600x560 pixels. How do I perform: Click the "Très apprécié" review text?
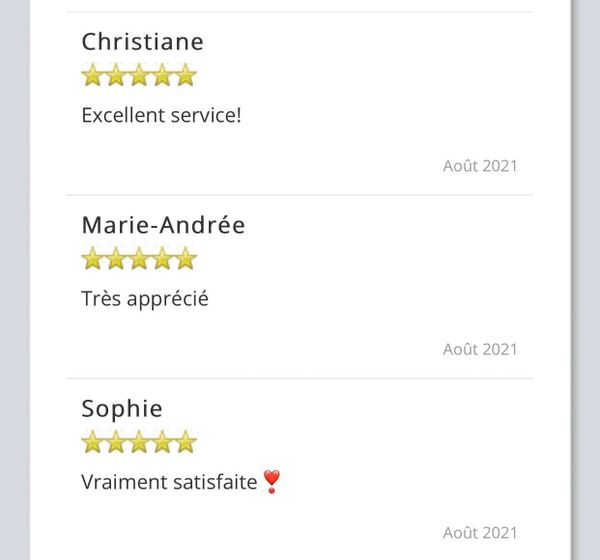point(145,298)
